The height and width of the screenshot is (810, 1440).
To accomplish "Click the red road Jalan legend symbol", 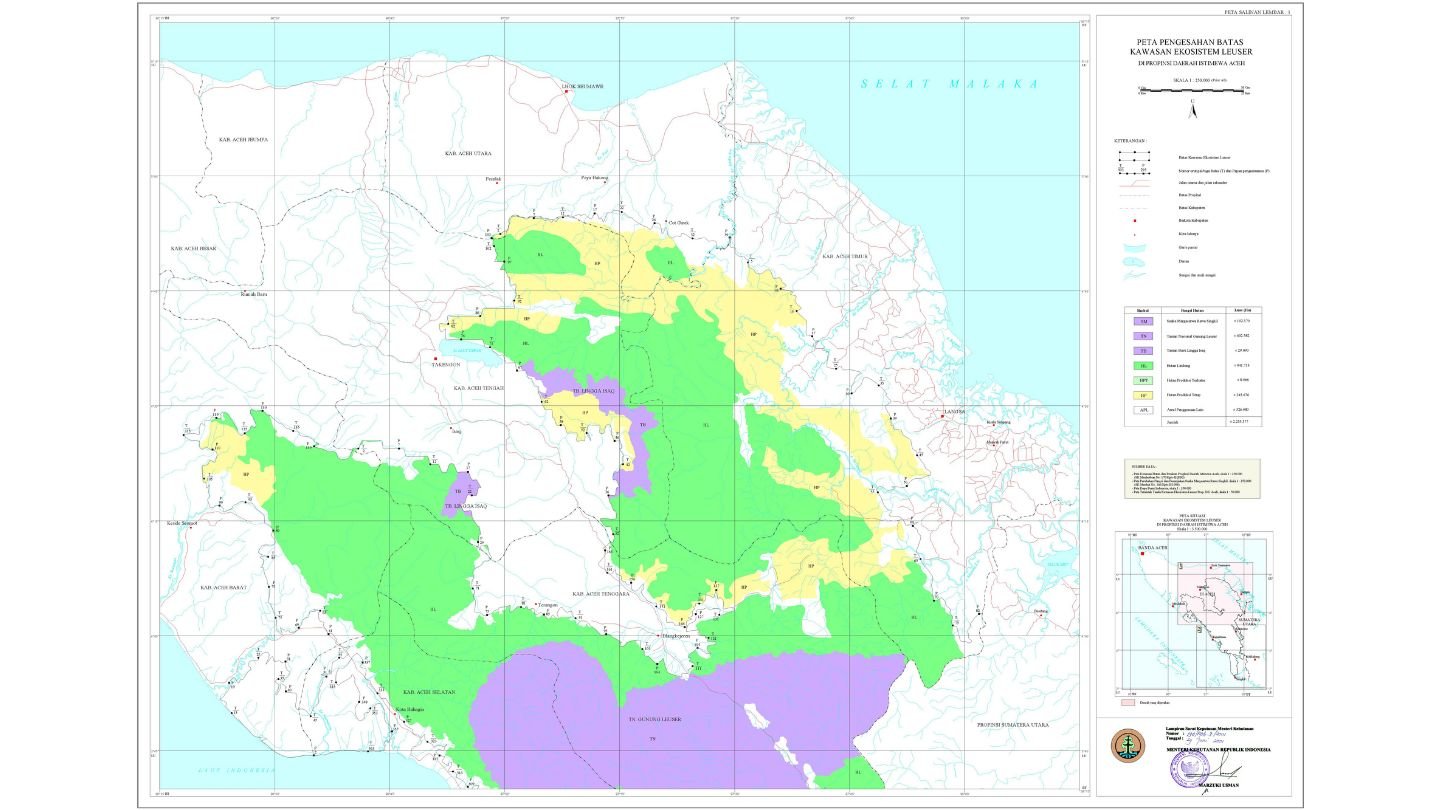I will coord(1135,183).
